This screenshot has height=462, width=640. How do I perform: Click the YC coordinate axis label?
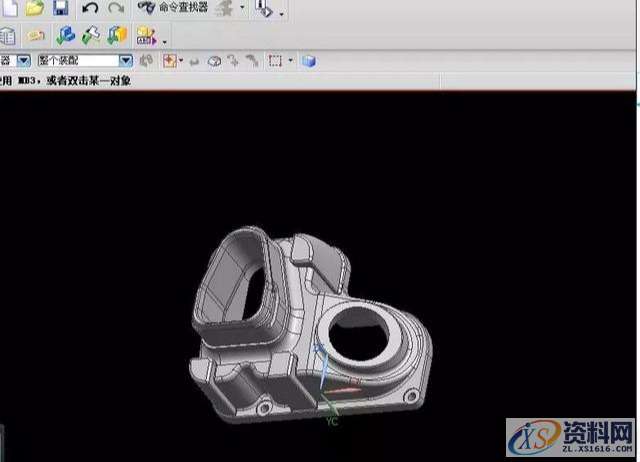(x=332, y=422)
